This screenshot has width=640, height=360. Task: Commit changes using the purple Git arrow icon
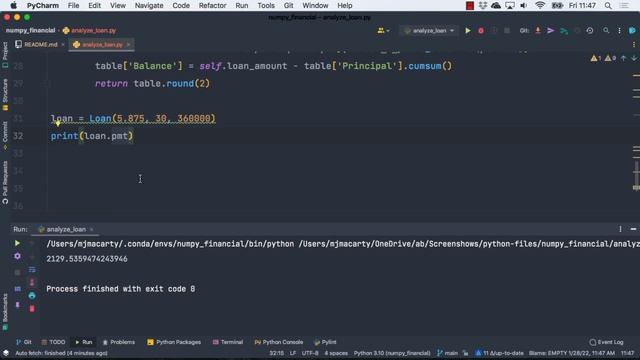551,31
